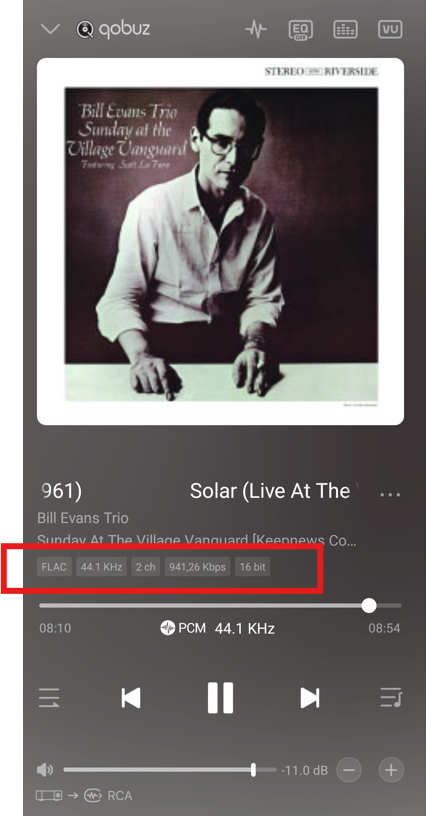Toggle the EQ off button
The image size is (426, 816).
coord(301,30)
